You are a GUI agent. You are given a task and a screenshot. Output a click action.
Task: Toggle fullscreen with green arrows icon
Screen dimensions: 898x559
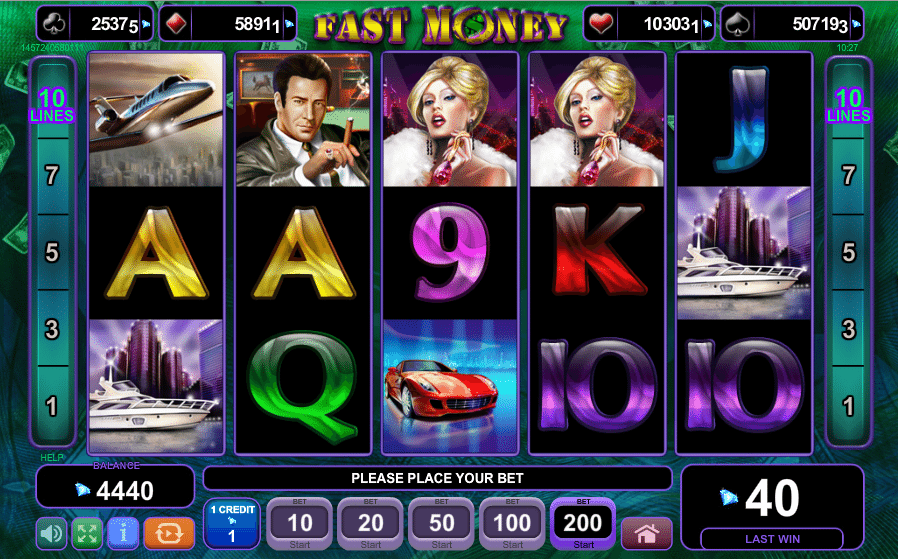(x=87, y=533)
